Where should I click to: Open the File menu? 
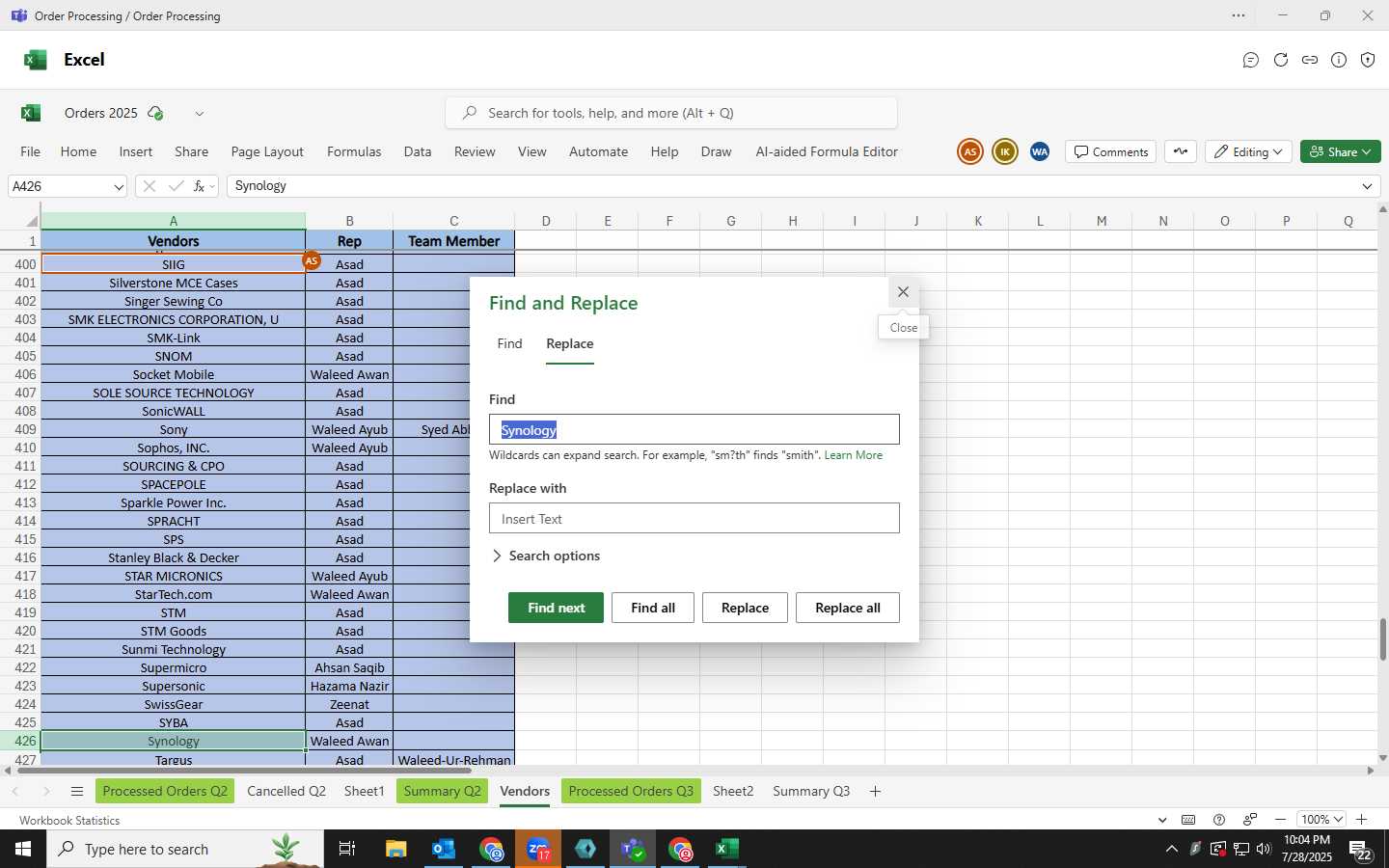pos(31,151)
